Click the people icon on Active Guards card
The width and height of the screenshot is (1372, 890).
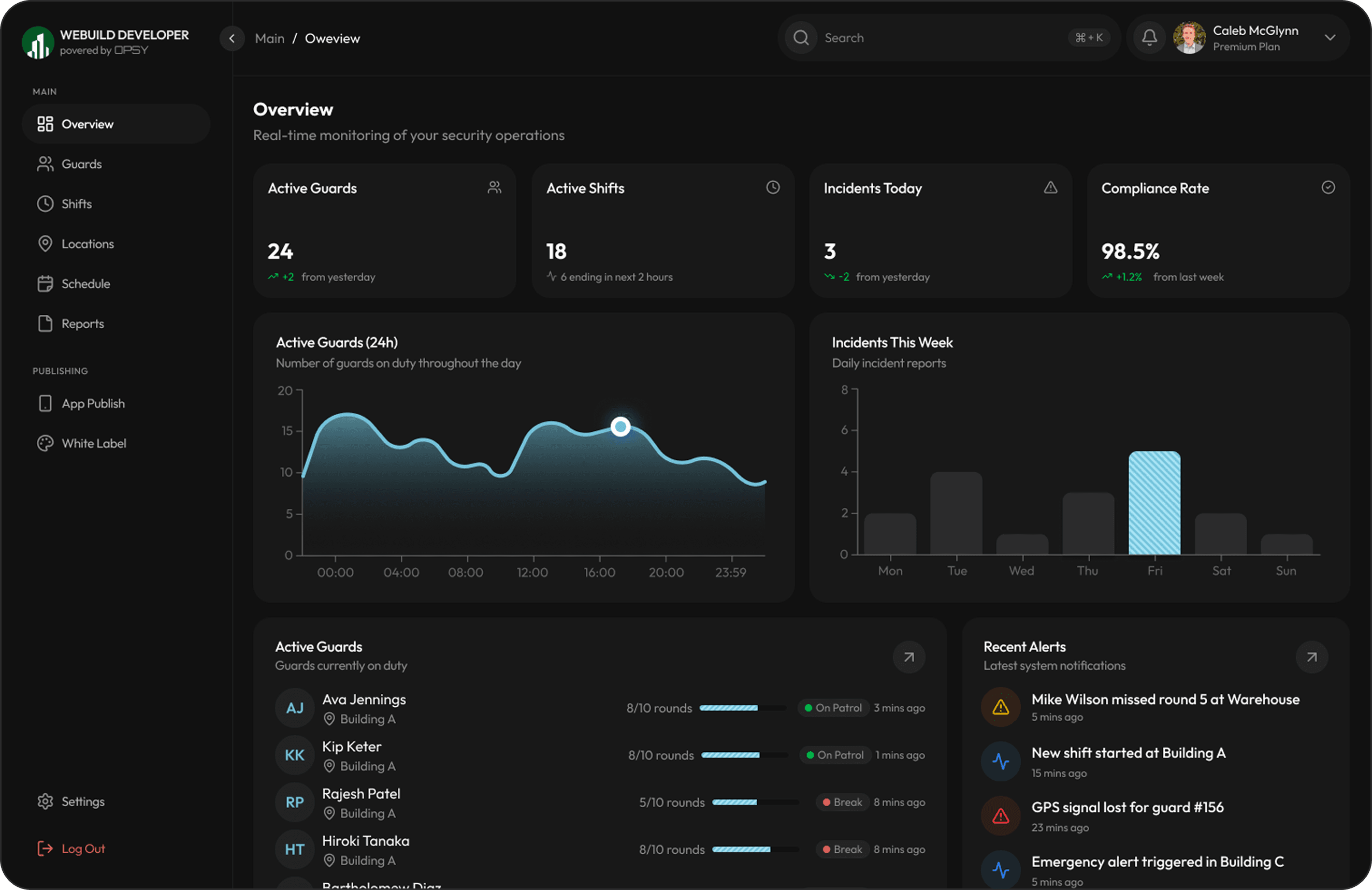(x=495, y=187)
